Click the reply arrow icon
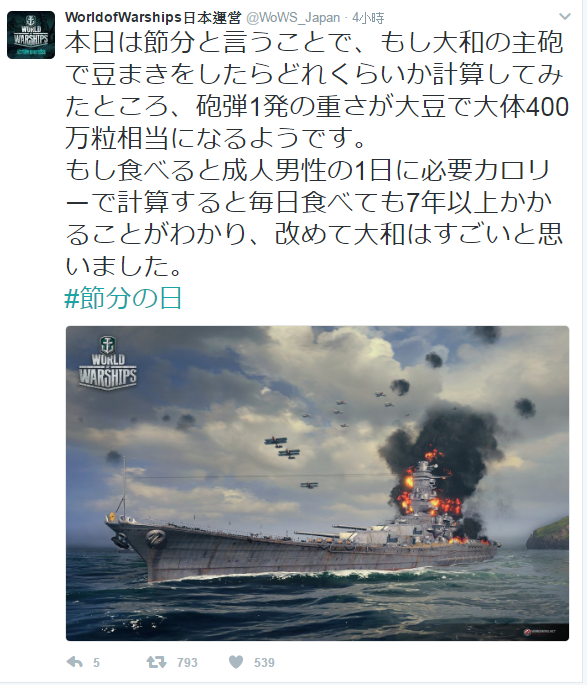 point(75,662)
